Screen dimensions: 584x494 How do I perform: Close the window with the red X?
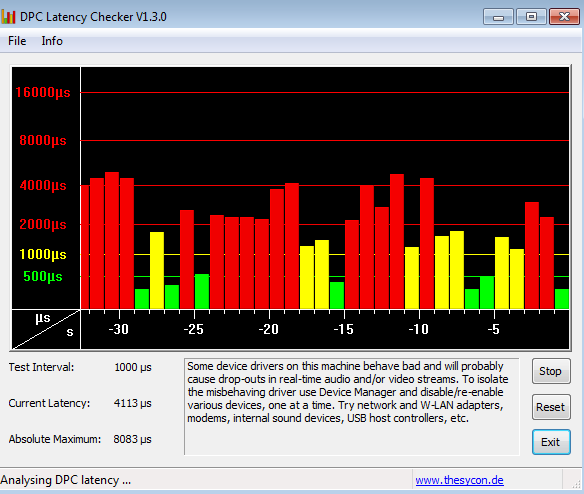point(564,17)
